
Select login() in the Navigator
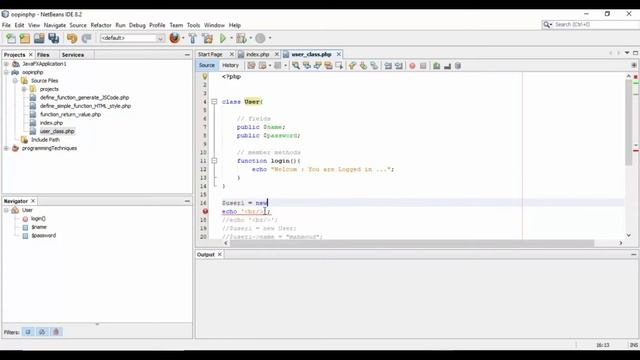38,219
